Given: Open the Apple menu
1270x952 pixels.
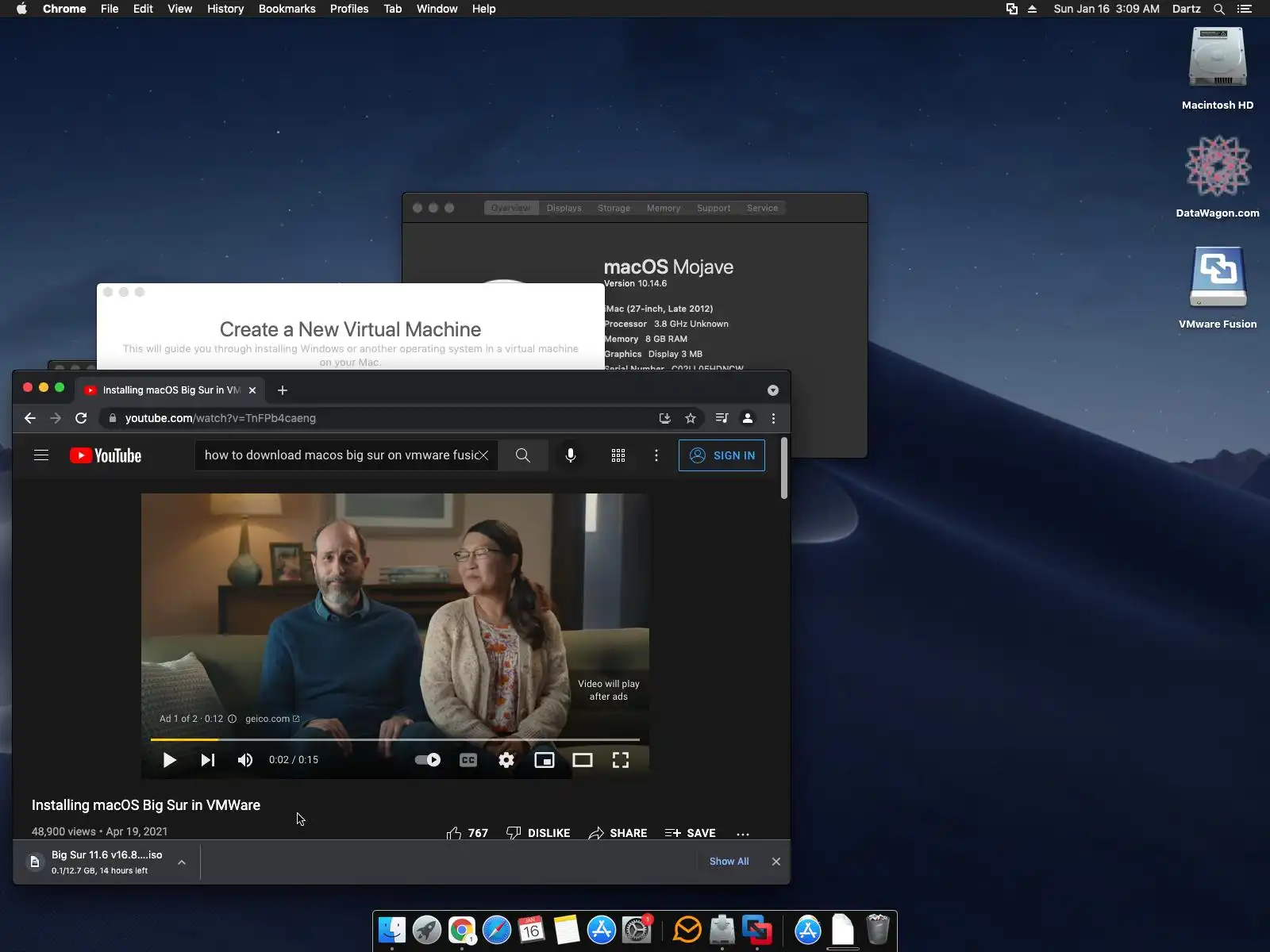Looking at the screenshot, I should click(x=21, y=9).
